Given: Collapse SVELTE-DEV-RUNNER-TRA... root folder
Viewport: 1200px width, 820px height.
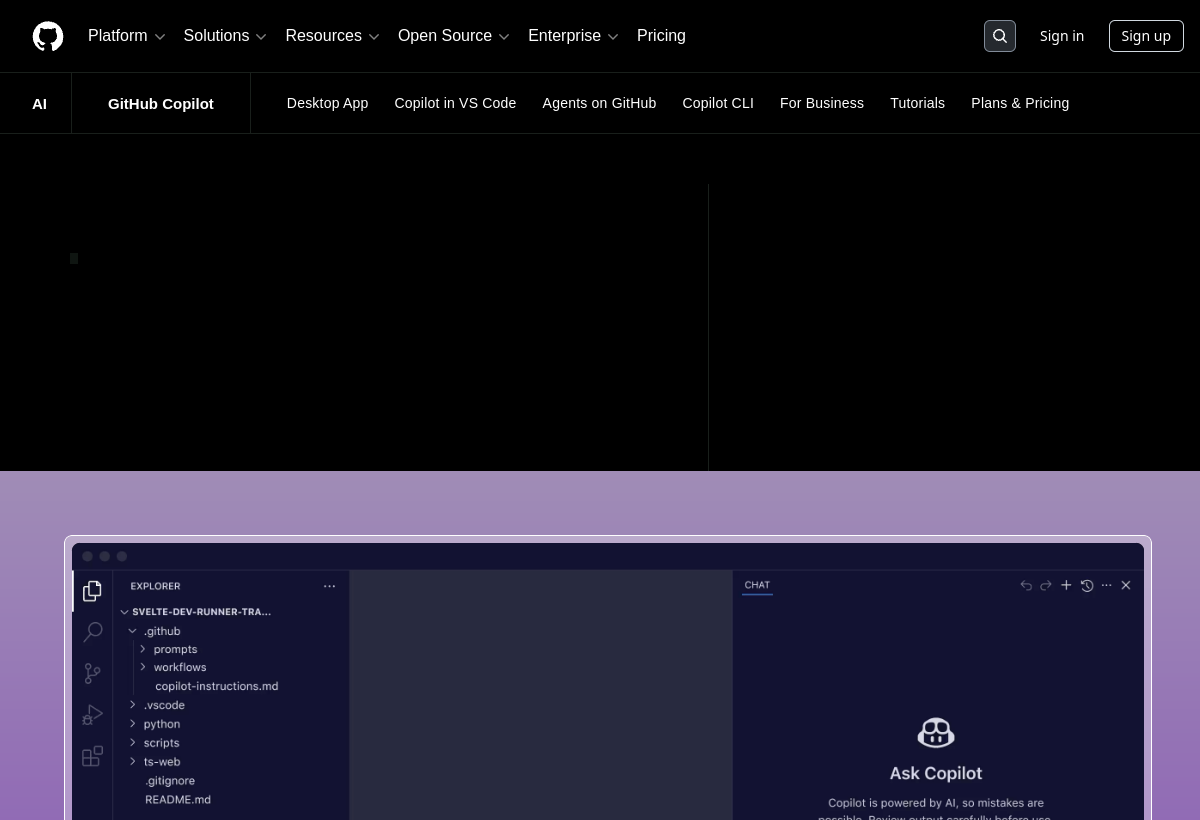Looking at the screenshot, I should click(196, 611).
